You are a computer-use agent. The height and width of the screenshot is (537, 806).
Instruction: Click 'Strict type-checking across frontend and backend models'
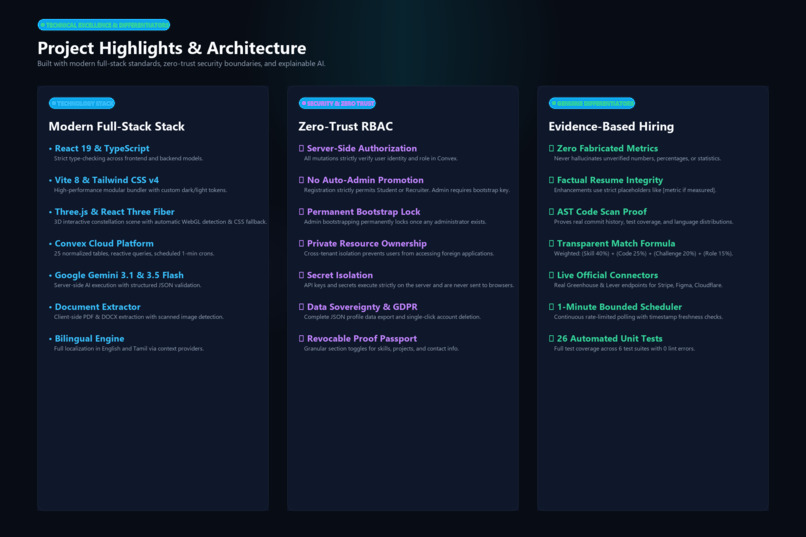(129, 158)
